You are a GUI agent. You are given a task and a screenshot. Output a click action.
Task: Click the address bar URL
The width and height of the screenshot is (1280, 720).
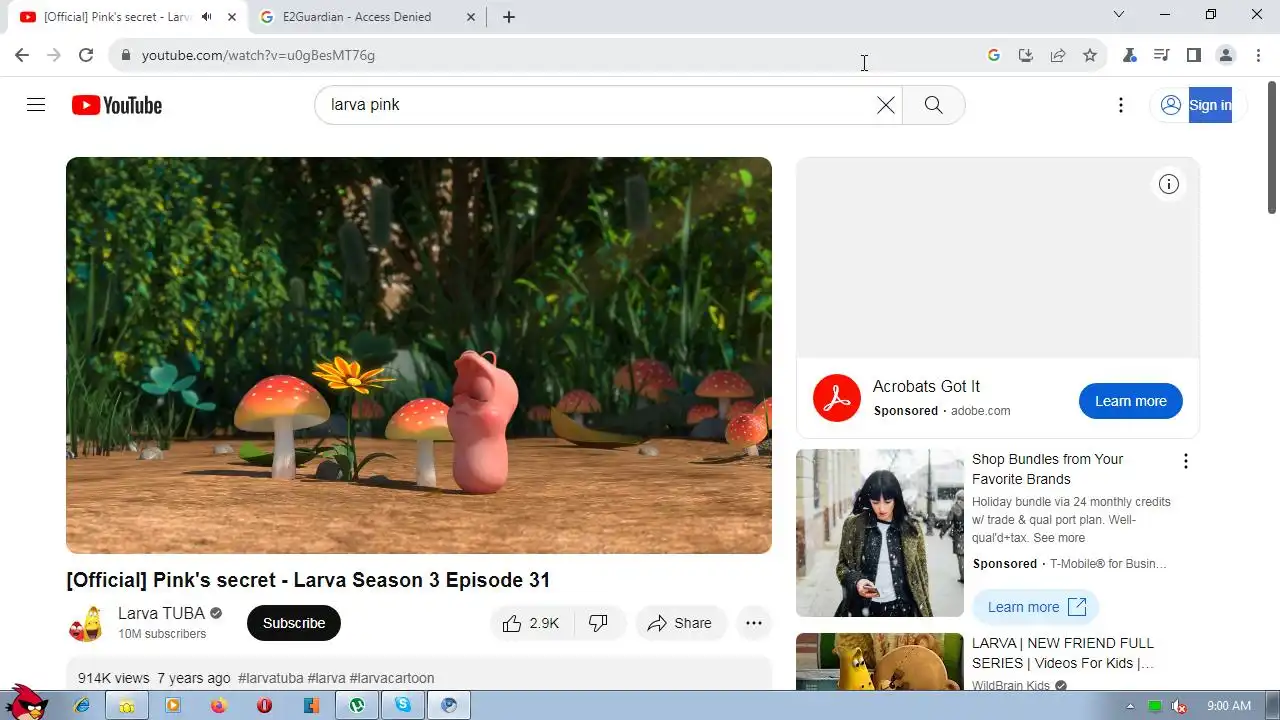click(258, 55)
